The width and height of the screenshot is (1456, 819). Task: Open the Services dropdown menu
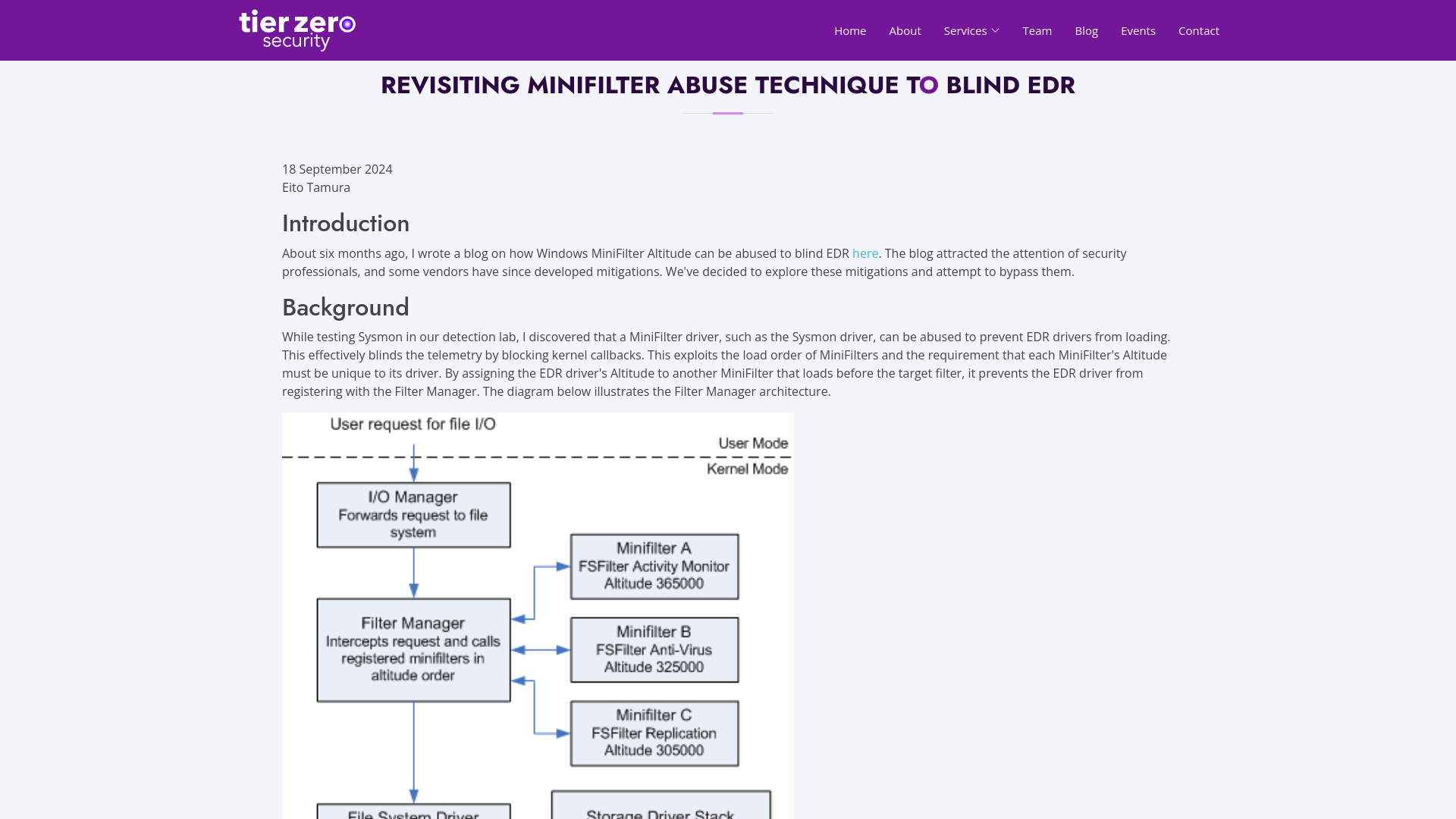coord(971,30)
